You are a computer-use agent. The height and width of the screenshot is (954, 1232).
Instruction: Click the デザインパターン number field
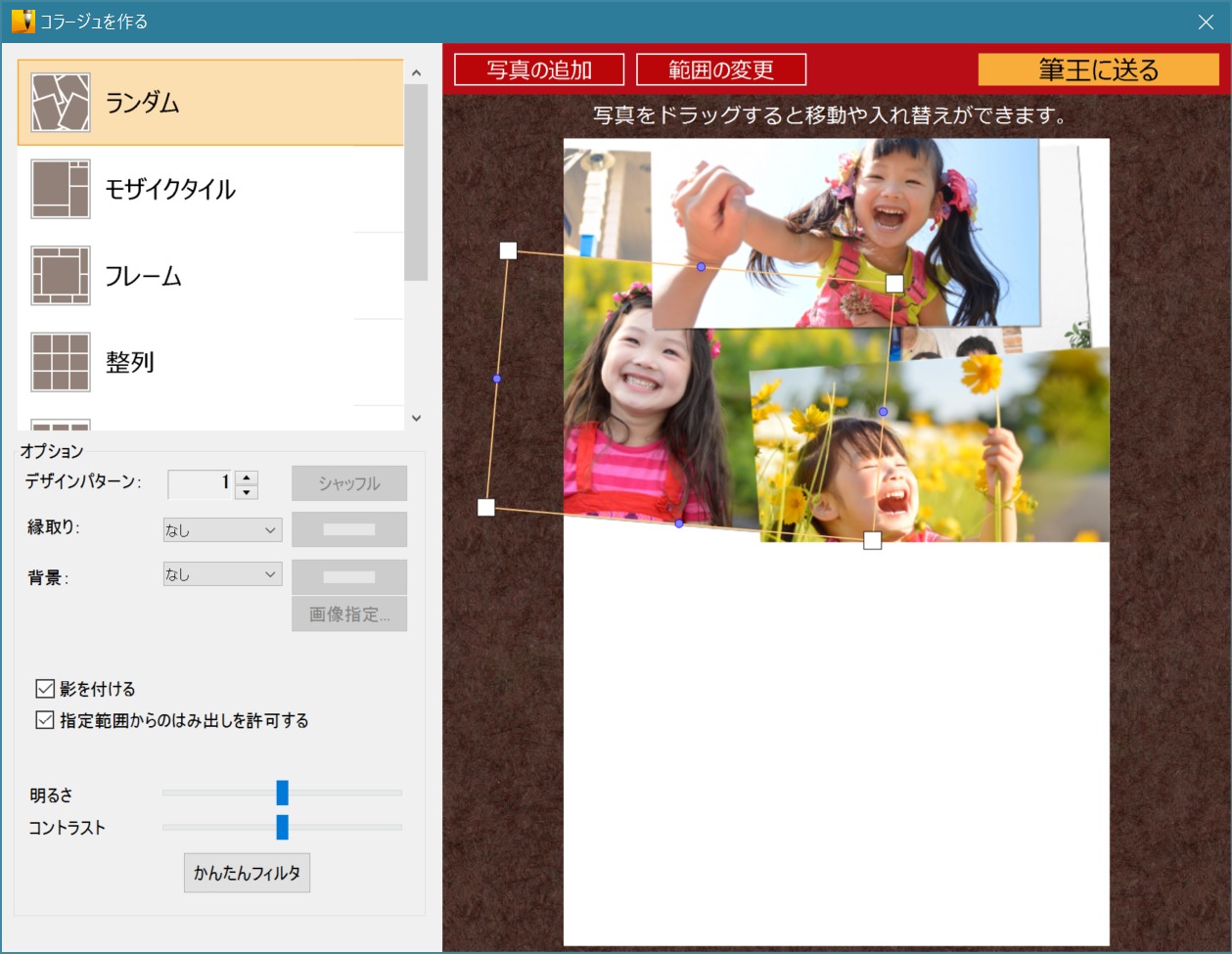click(202, 483)
